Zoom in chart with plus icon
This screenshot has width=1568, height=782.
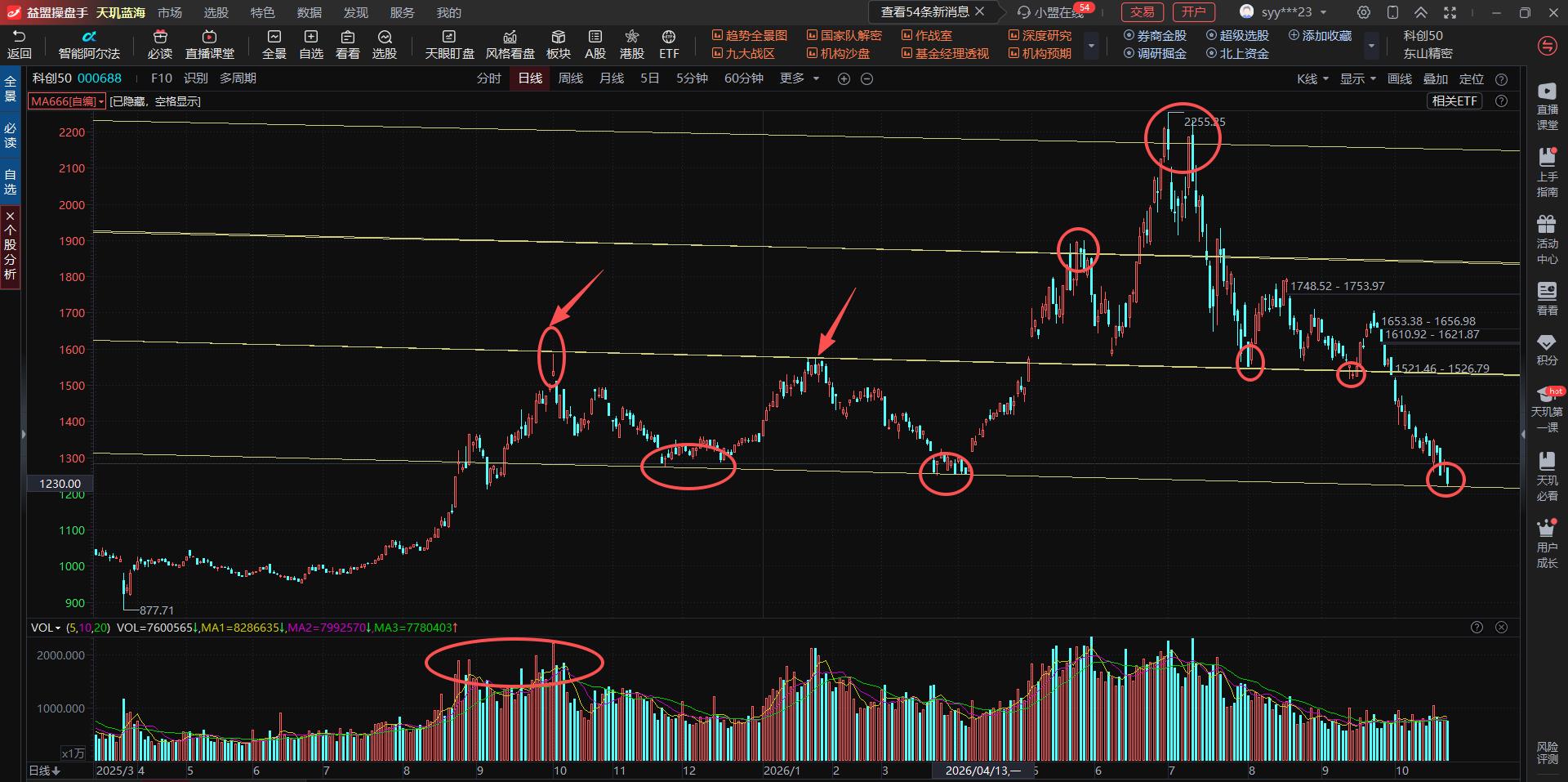tap(844, 78)
